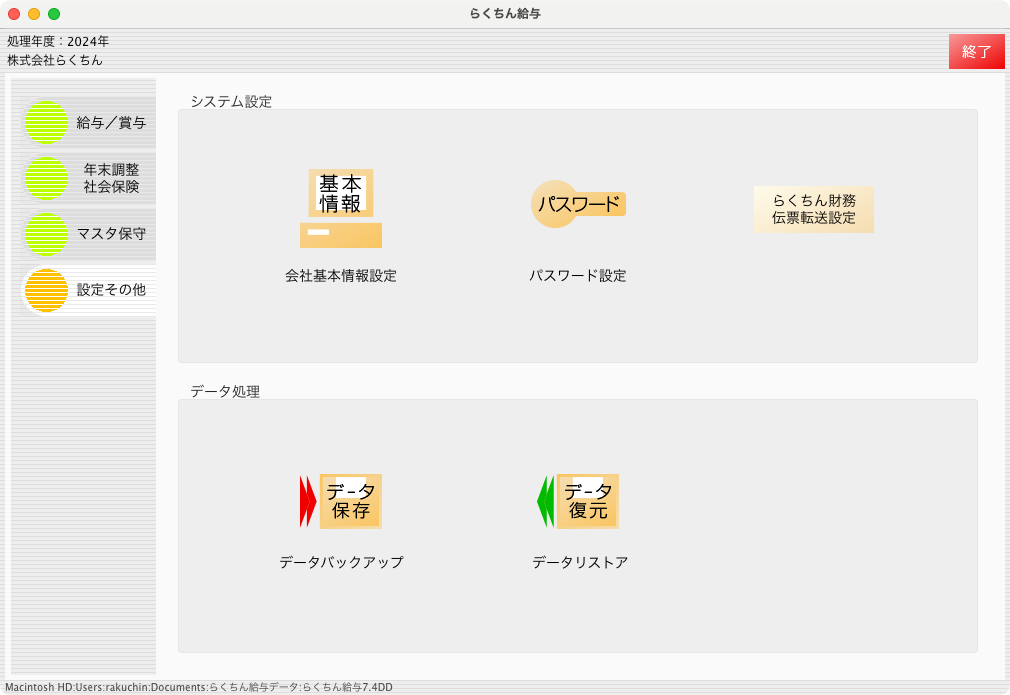Click the データバックアップ text label
This screenshot has height=695, width=1010.
pos(341,562)
